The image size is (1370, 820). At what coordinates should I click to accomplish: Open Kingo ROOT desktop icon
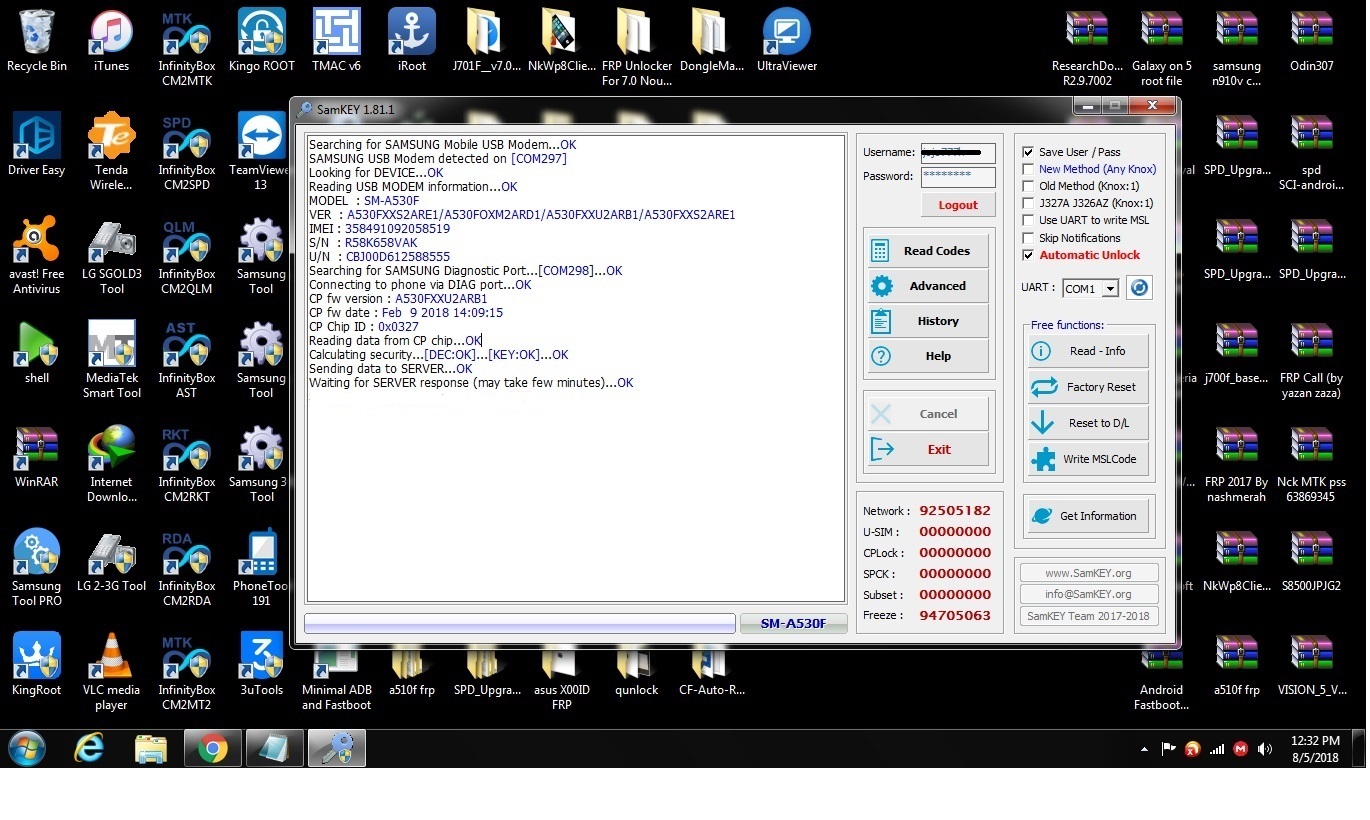(x=262, y=42)
